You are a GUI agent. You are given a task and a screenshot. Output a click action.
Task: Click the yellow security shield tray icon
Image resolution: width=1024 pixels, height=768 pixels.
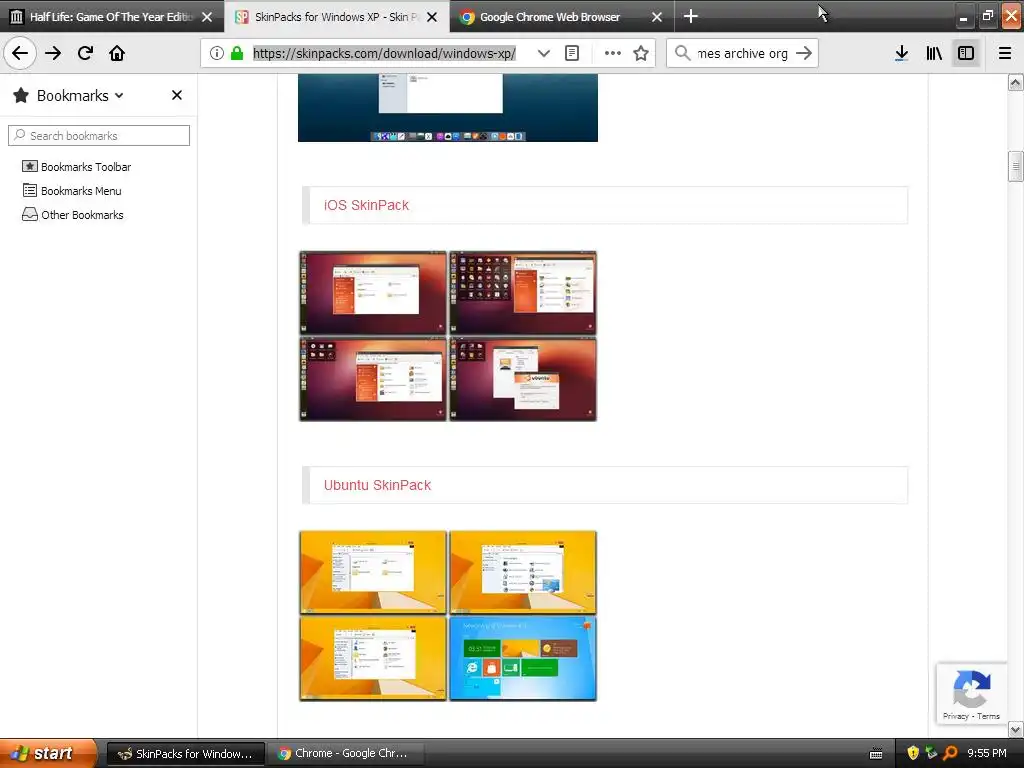913,754
